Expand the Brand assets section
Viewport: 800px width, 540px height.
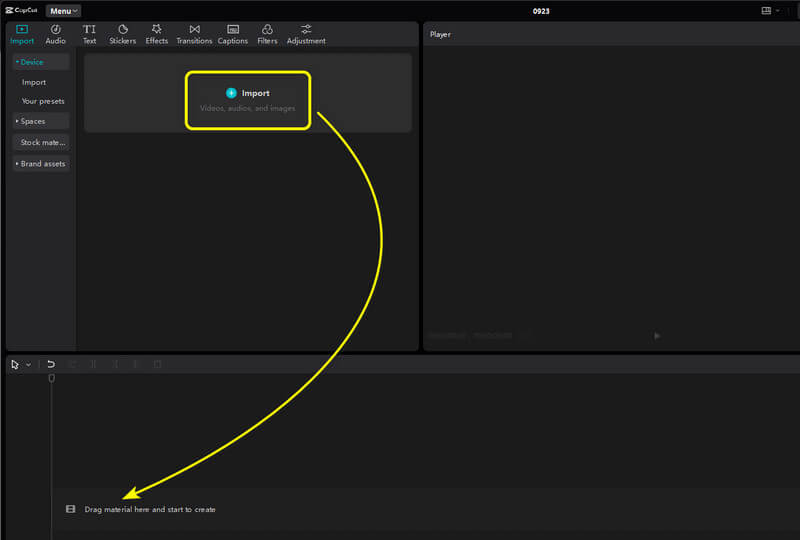40,163
